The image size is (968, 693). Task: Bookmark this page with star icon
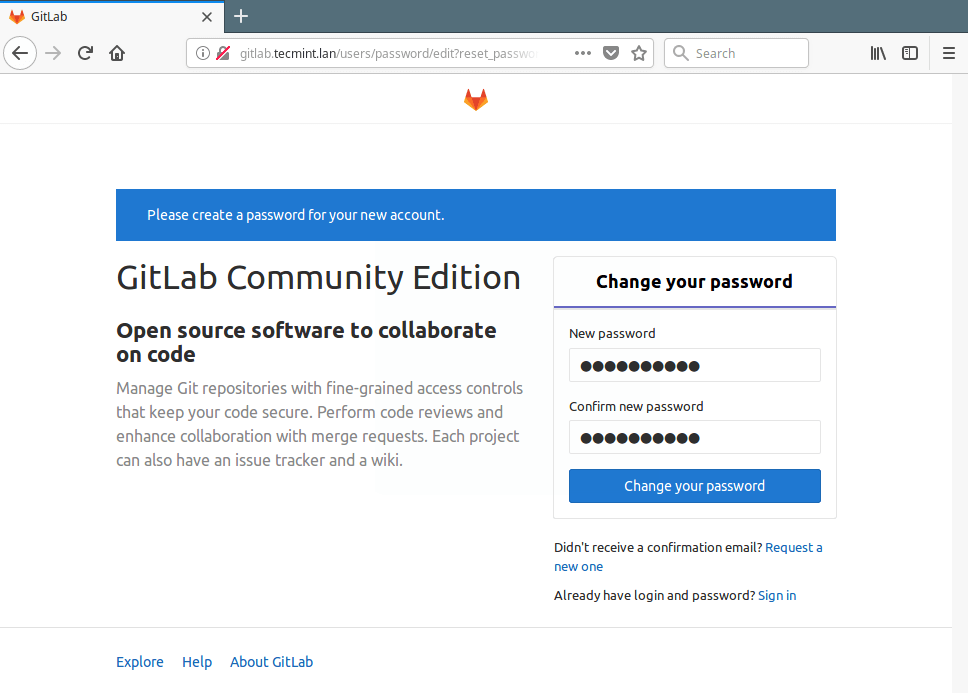[639, 53]
